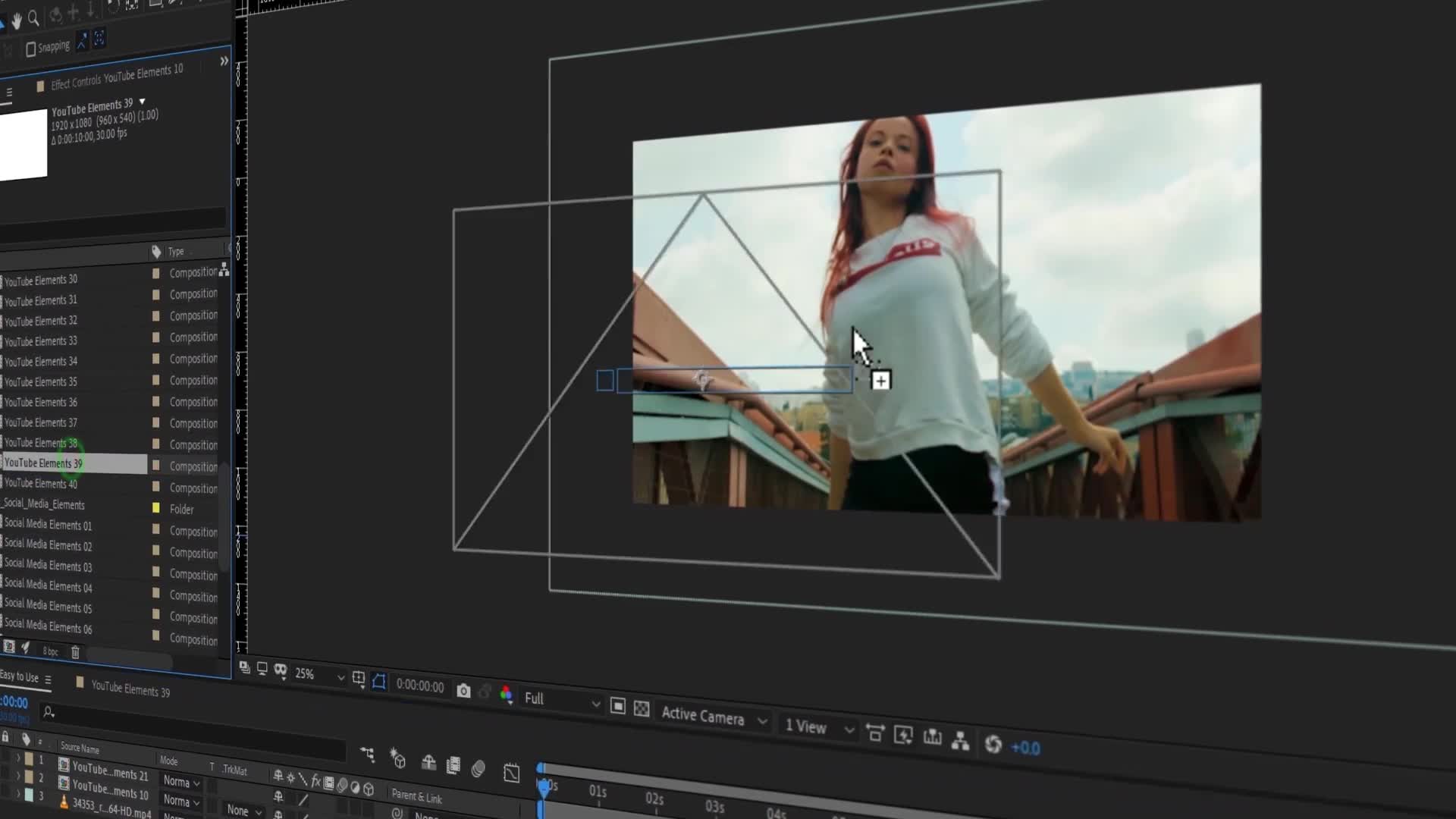
Task: Open the project panel hamburger menu
Action: pyautogui.click(x=9, y=92)
